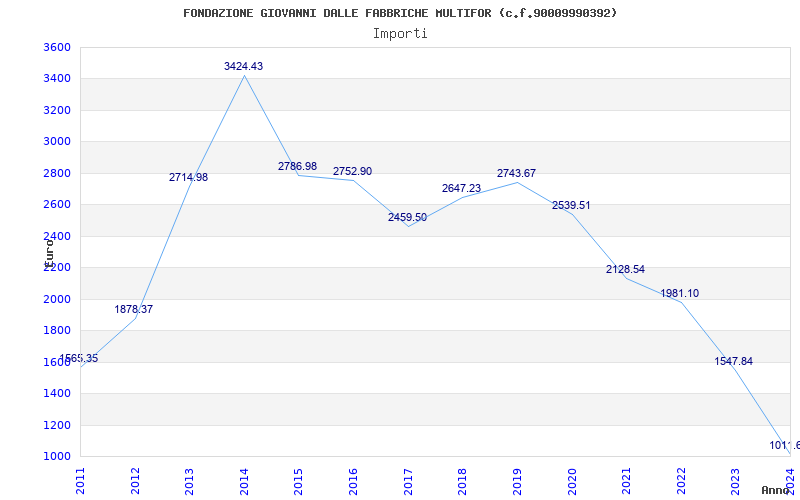This screenshot has width=800, height=500.
Task: Click the 2600 y-axis tick label
Action: pos(57,205)
